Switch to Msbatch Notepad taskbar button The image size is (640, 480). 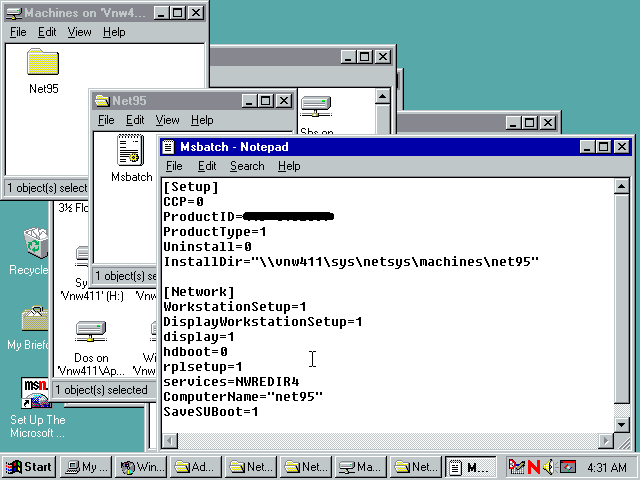tap(471, 467)
